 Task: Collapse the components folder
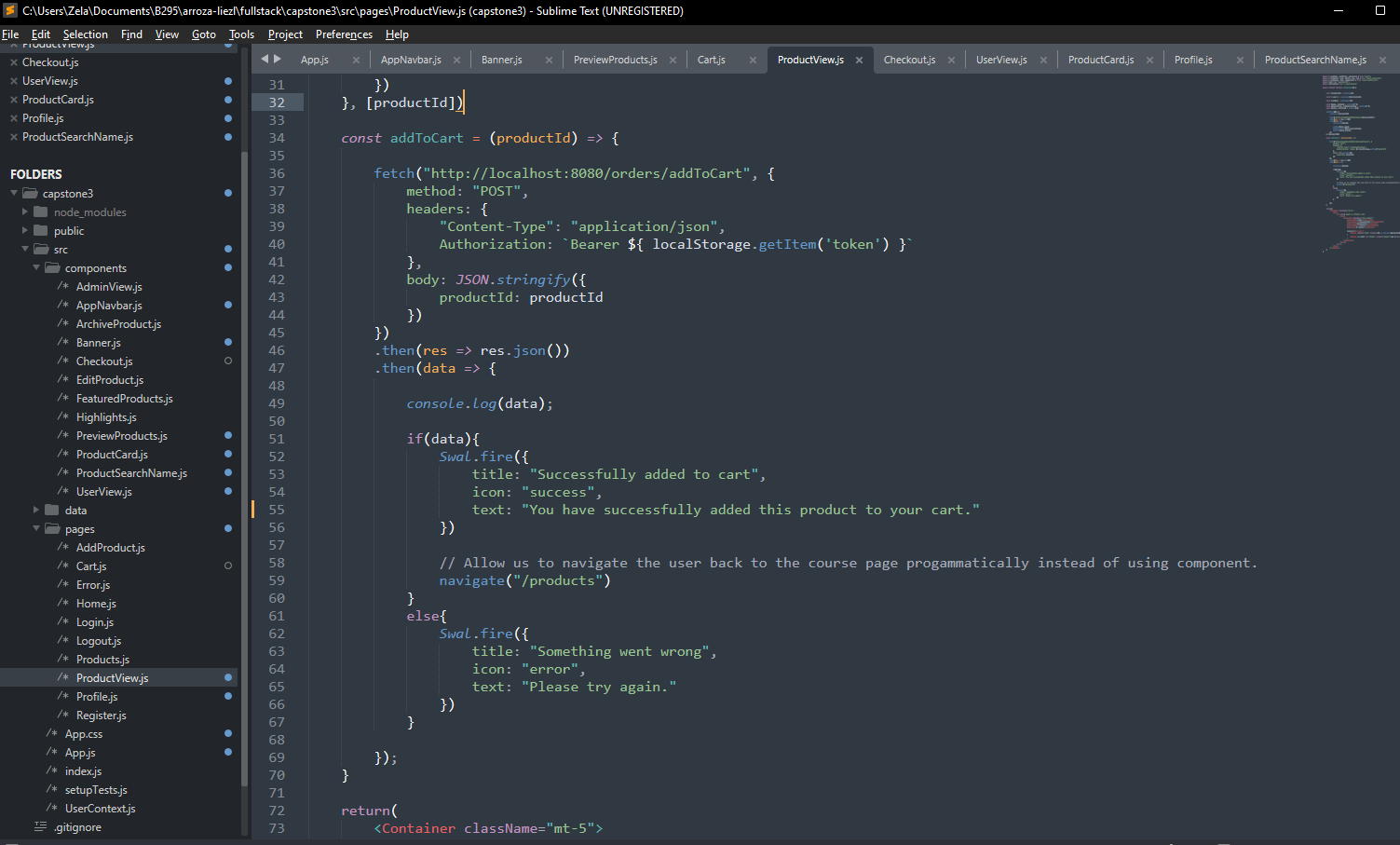click(36, 268)
